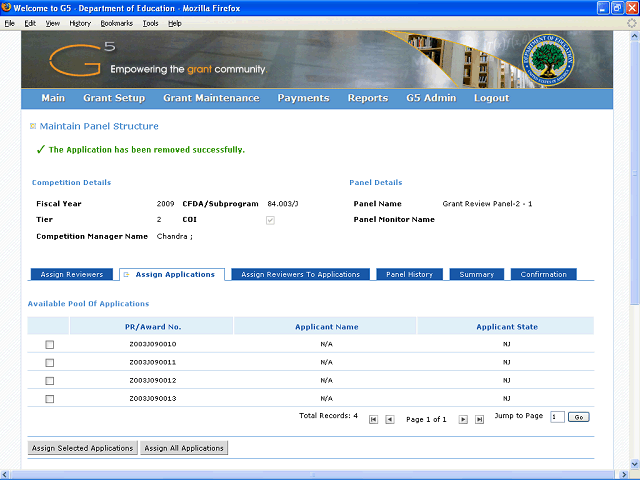Switch to the Assign Reviewers tab
This screenshot has height=480, width=640.
click(72, 274)
